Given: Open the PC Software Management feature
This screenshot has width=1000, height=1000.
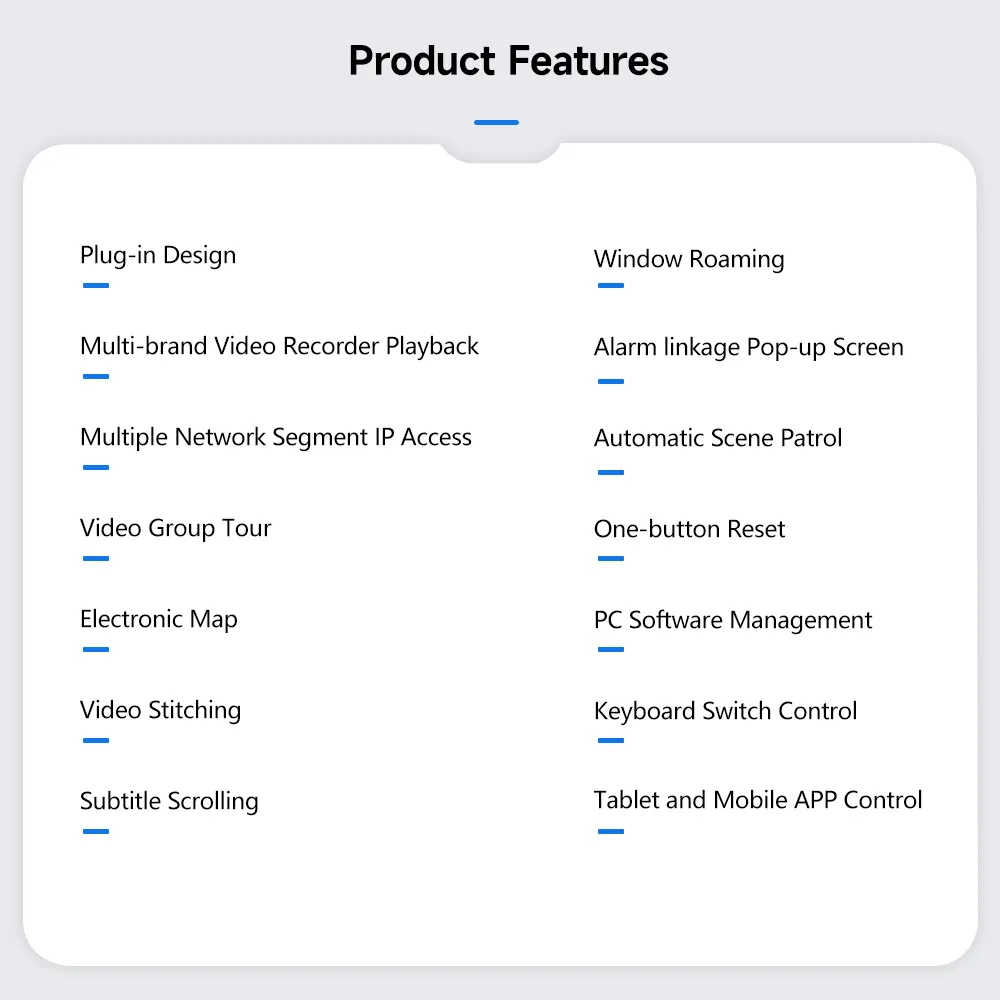Looking at the screenshot, I should click(733, 621).
